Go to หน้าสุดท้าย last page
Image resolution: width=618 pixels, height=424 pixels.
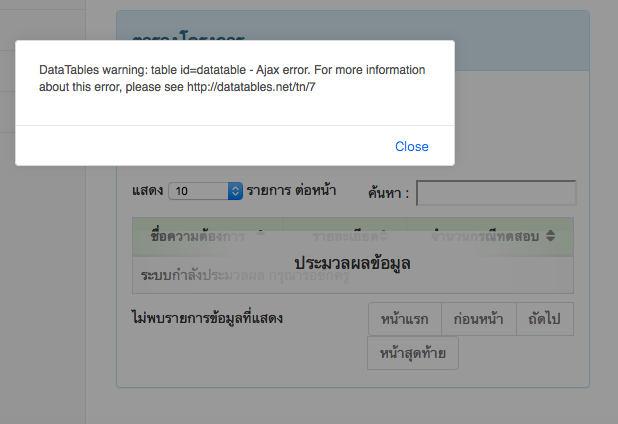(413, 353)
